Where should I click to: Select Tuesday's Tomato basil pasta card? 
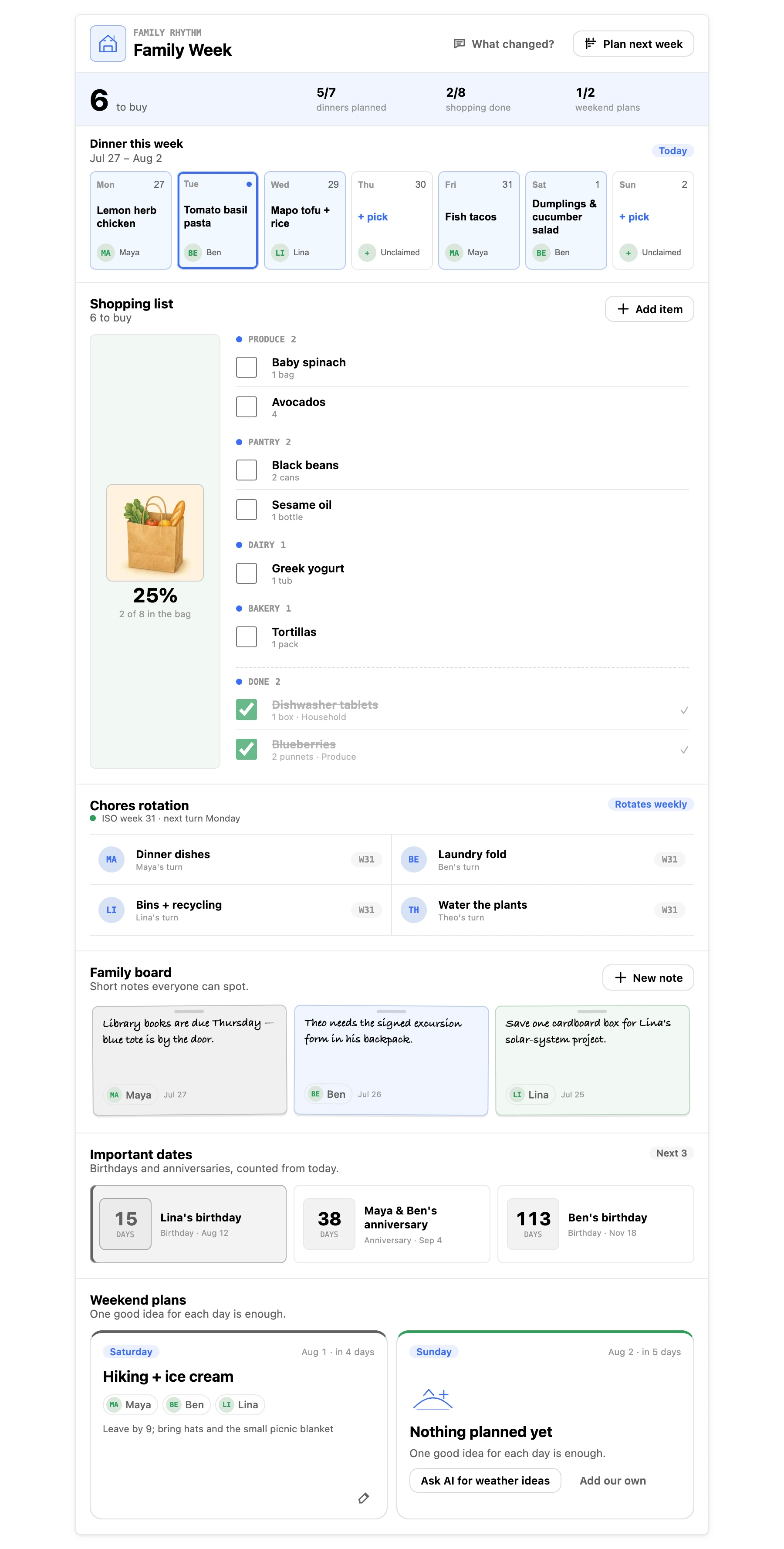click(218, 220)
